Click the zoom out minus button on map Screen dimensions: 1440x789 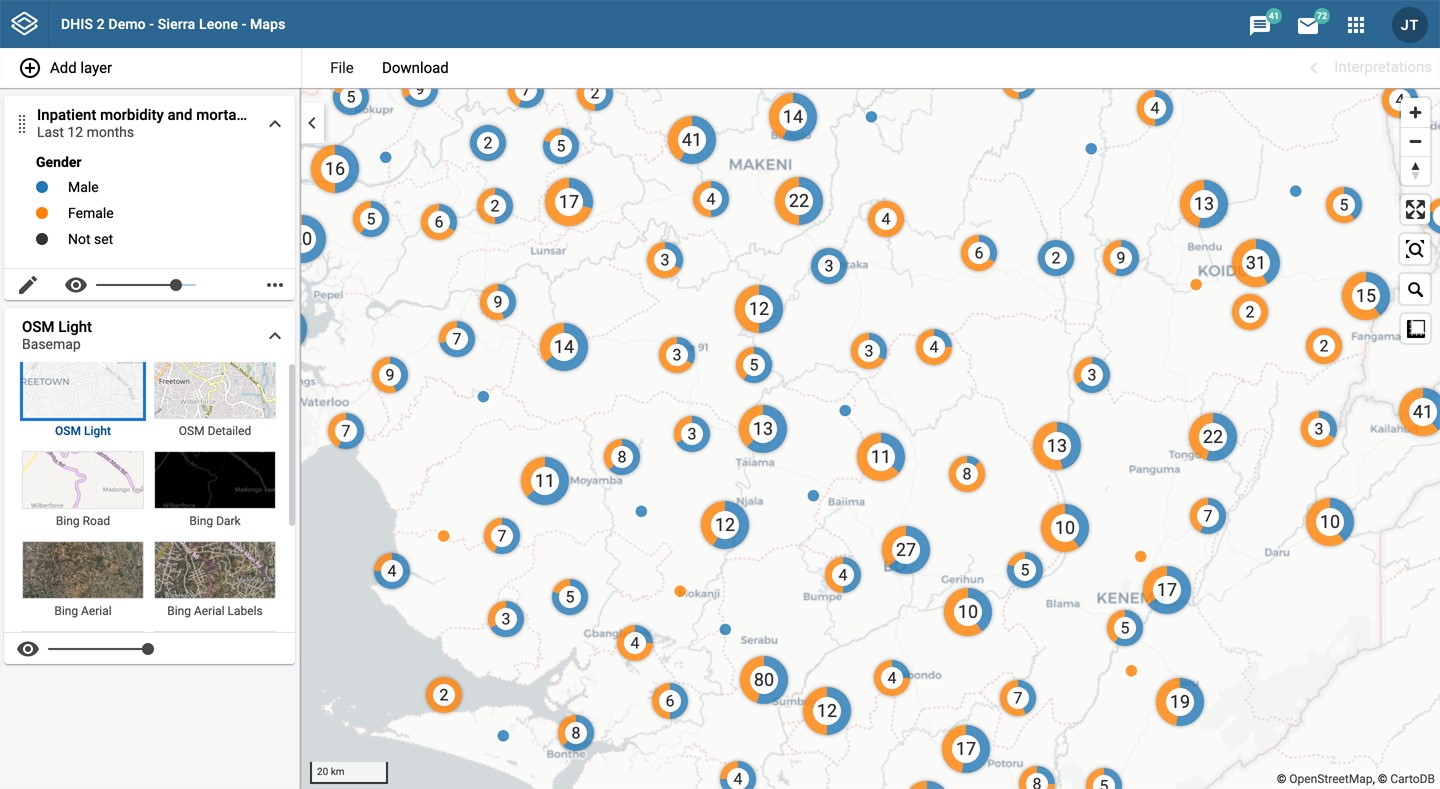[x=1415, y=142]
